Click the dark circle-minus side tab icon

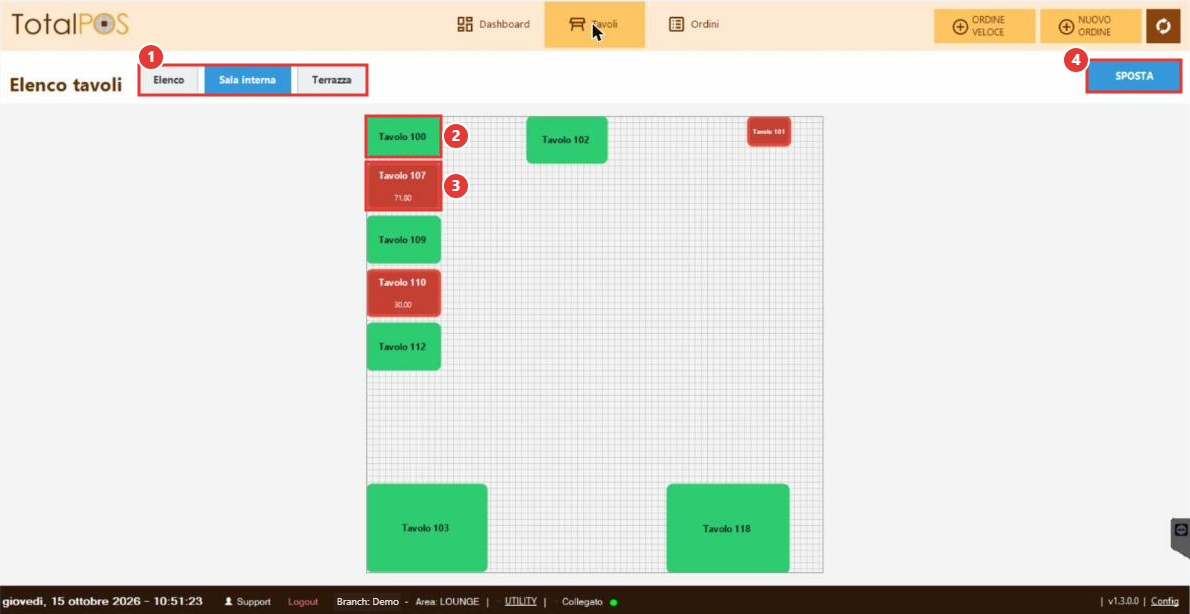tap(1180, 529)
